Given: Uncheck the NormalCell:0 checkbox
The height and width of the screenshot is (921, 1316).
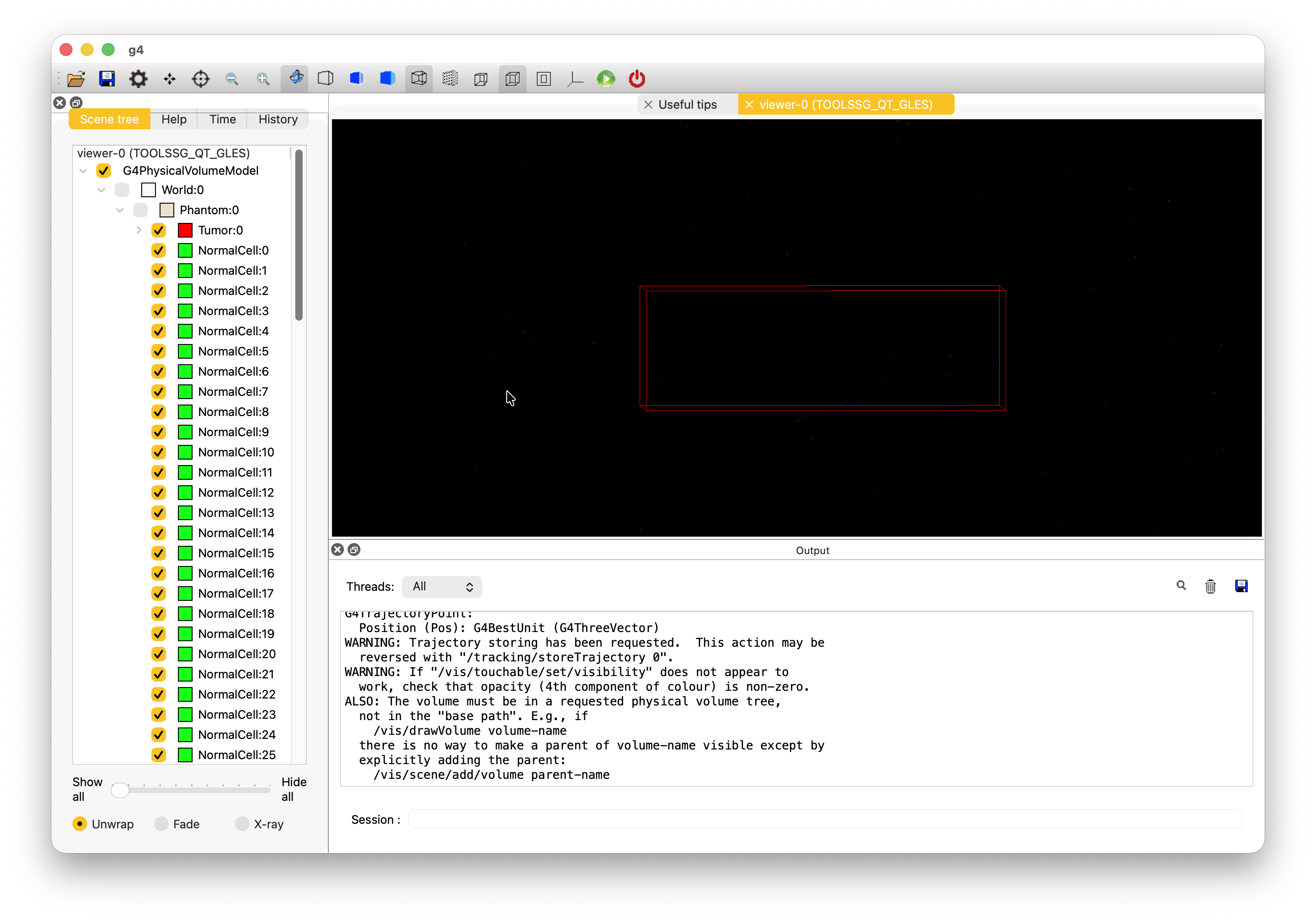Looking at the screenshot, I should pyautogui.click(x=159, y=250).
